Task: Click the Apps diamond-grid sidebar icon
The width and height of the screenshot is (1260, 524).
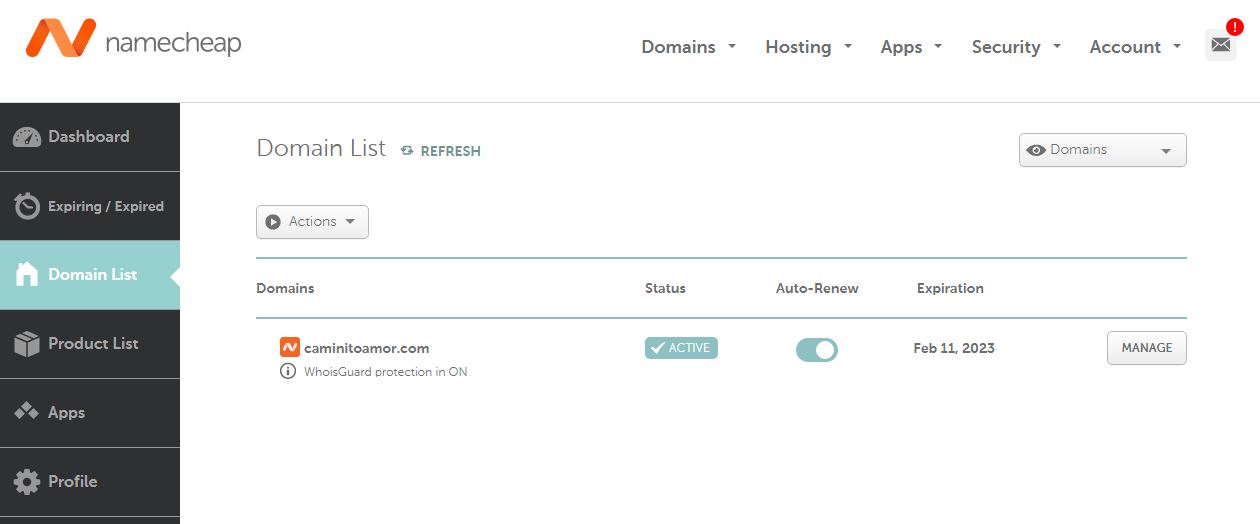Action: pos(27,412)
